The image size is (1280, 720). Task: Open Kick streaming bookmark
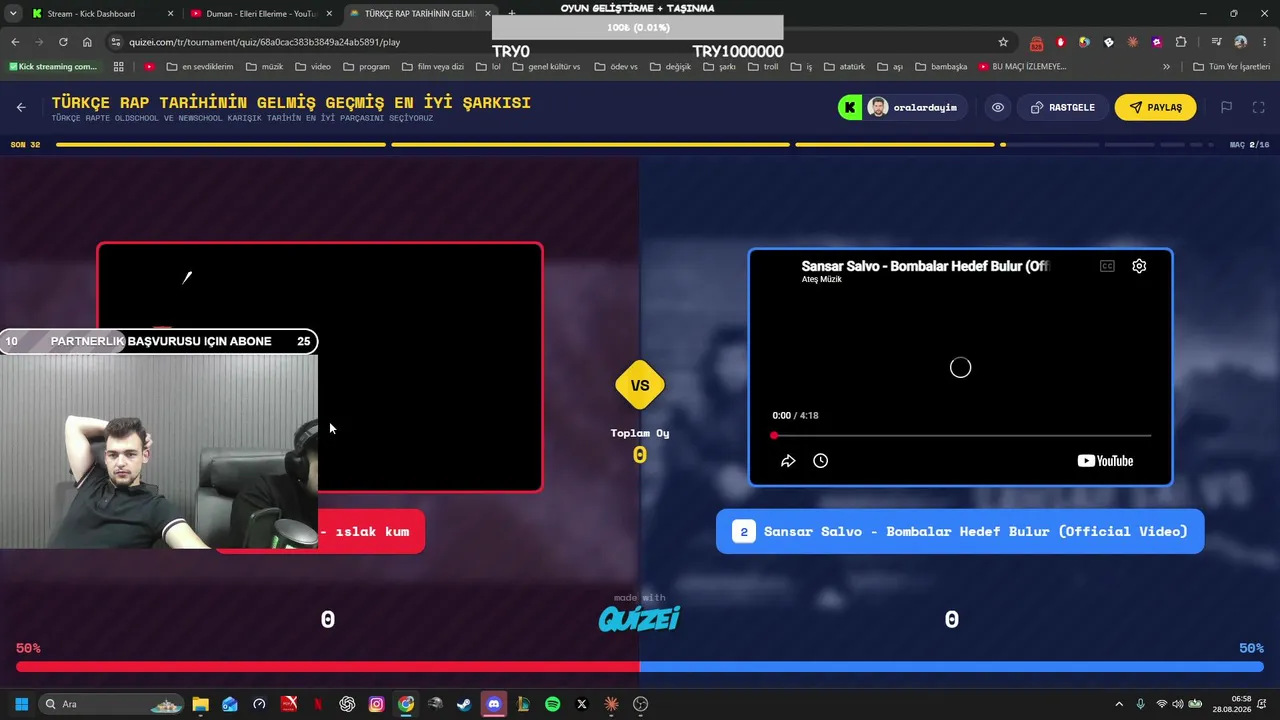click(x=53, y=67)
